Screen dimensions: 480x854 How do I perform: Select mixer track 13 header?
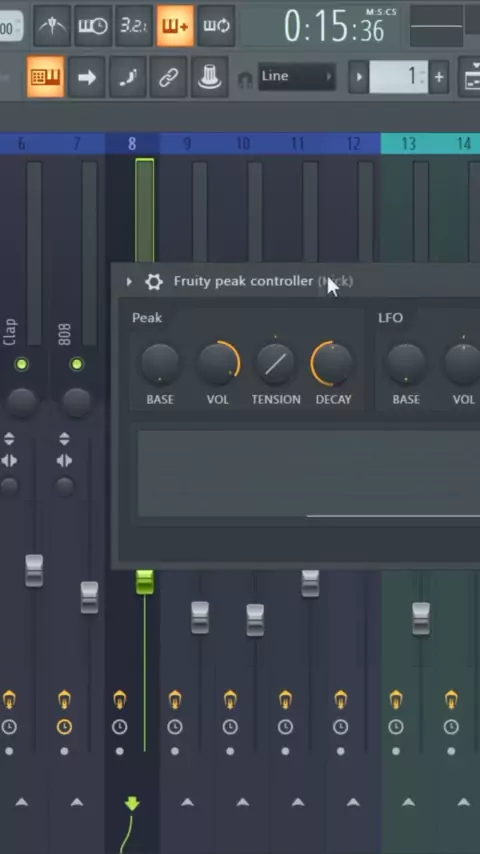[x=408, y=144]
